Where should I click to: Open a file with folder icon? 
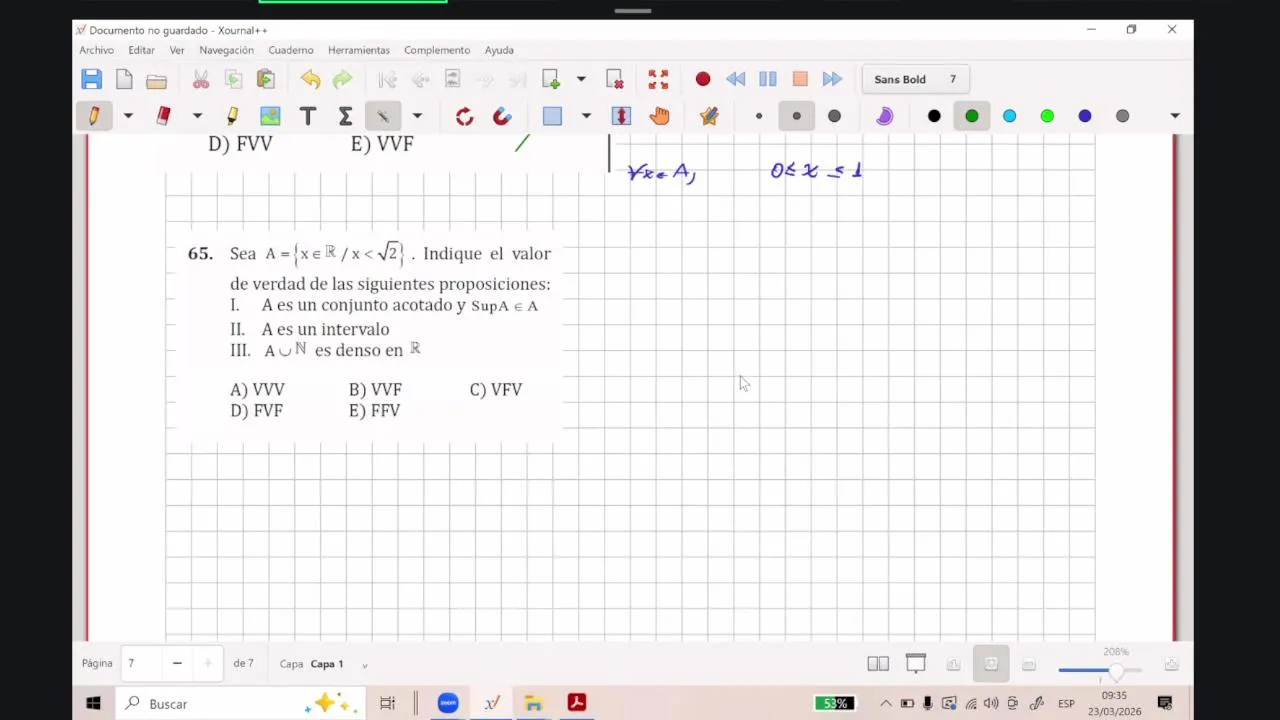156,80
